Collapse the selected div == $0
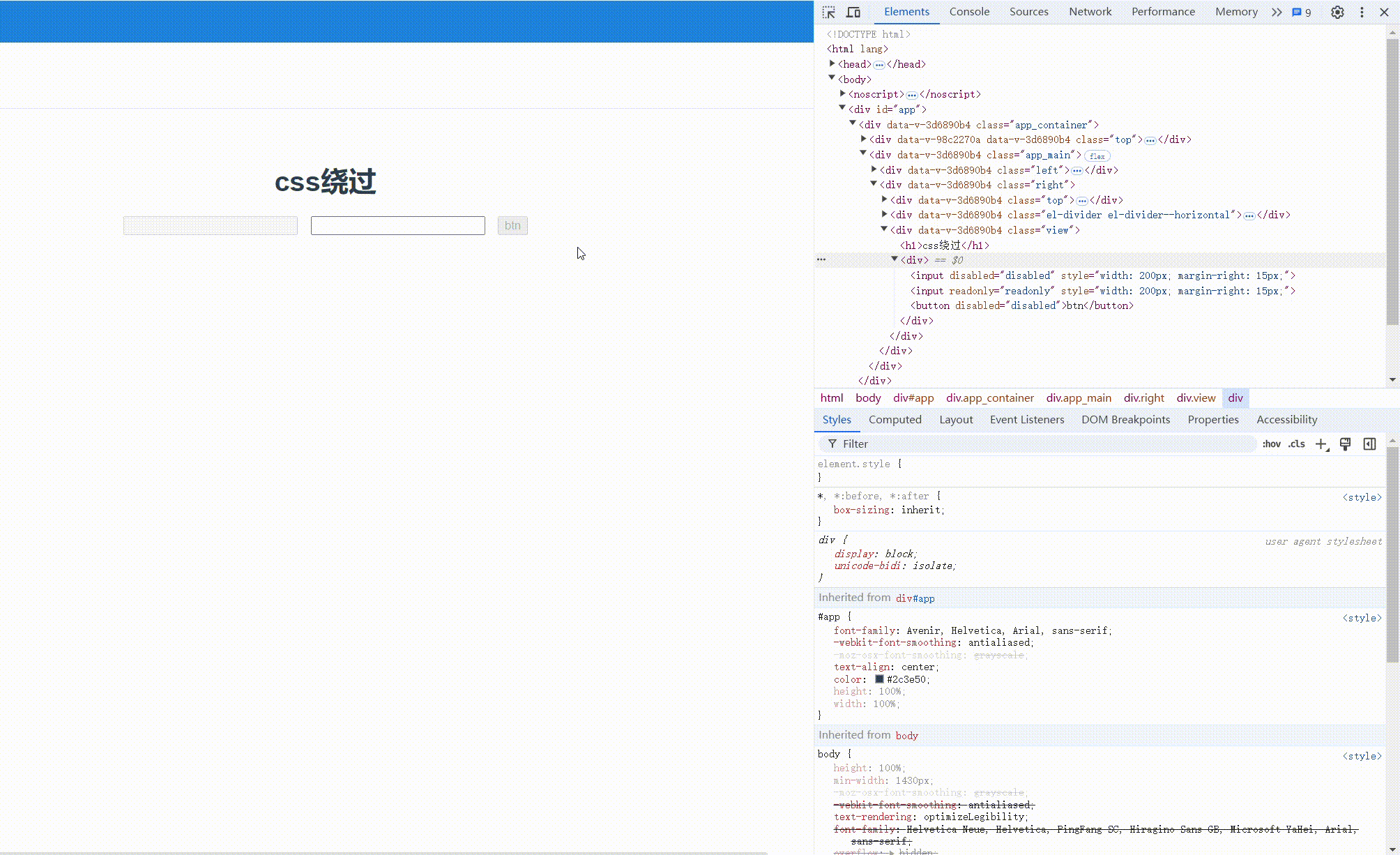Viewport: 1400px width, 855px height. (x=895, y=259)
